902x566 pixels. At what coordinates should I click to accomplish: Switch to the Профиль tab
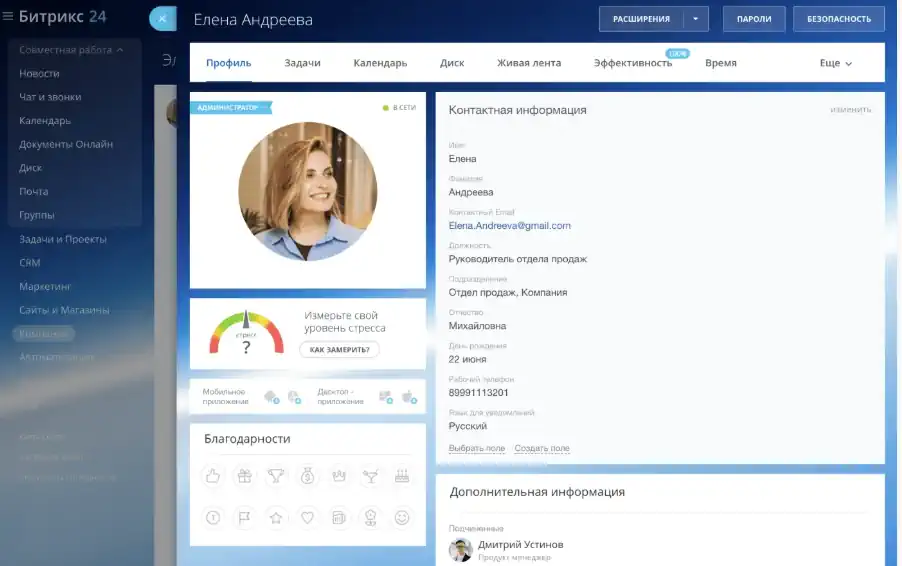click(228, 63)
